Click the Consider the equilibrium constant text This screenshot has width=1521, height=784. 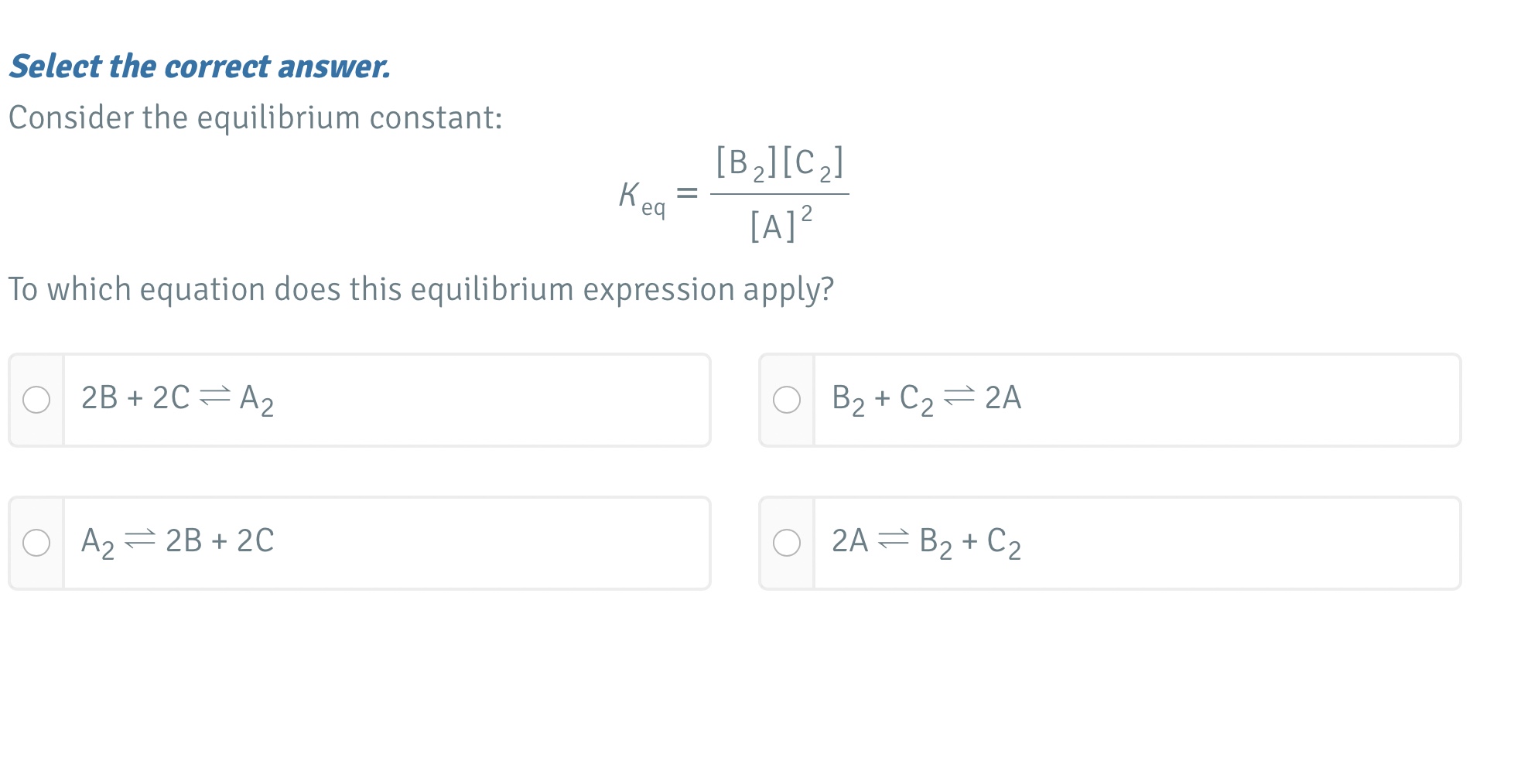[x=257, y=118]
